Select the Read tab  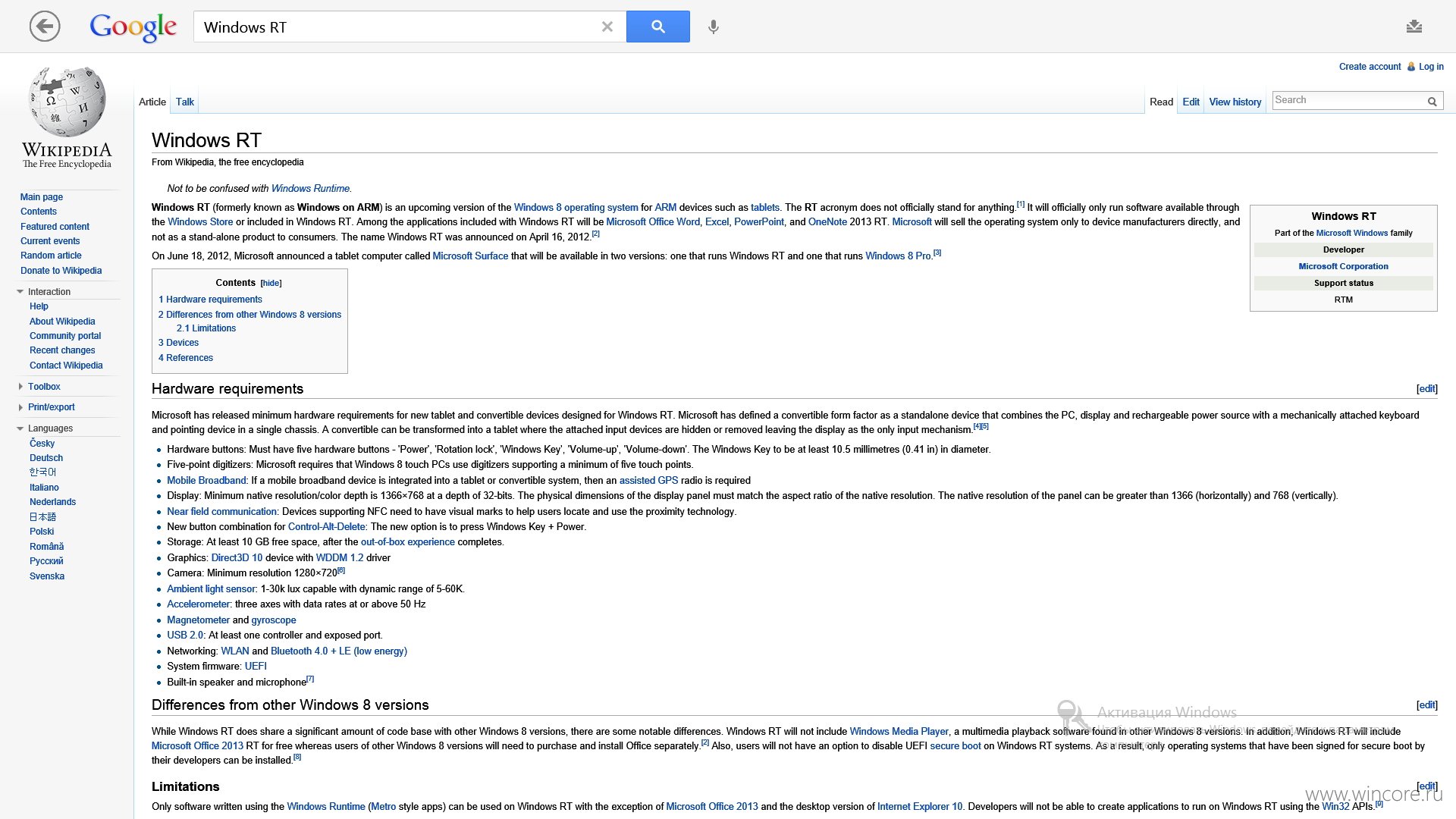point(1161,102)
